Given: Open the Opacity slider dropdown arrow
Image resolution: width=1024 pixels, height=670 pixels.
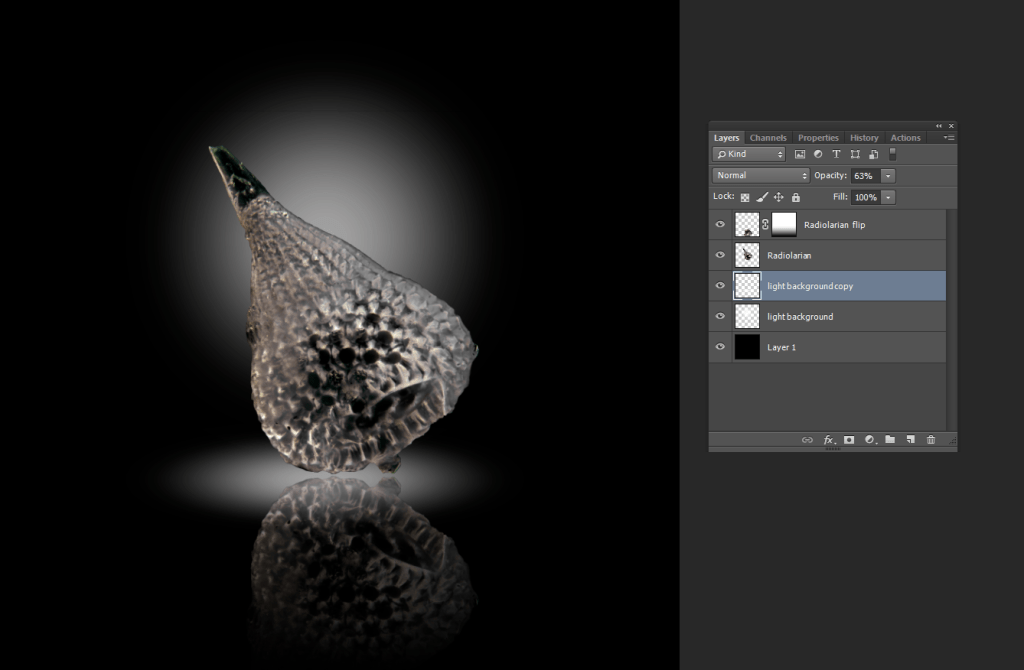Looking at the screenshot, I should pos(888,176).
